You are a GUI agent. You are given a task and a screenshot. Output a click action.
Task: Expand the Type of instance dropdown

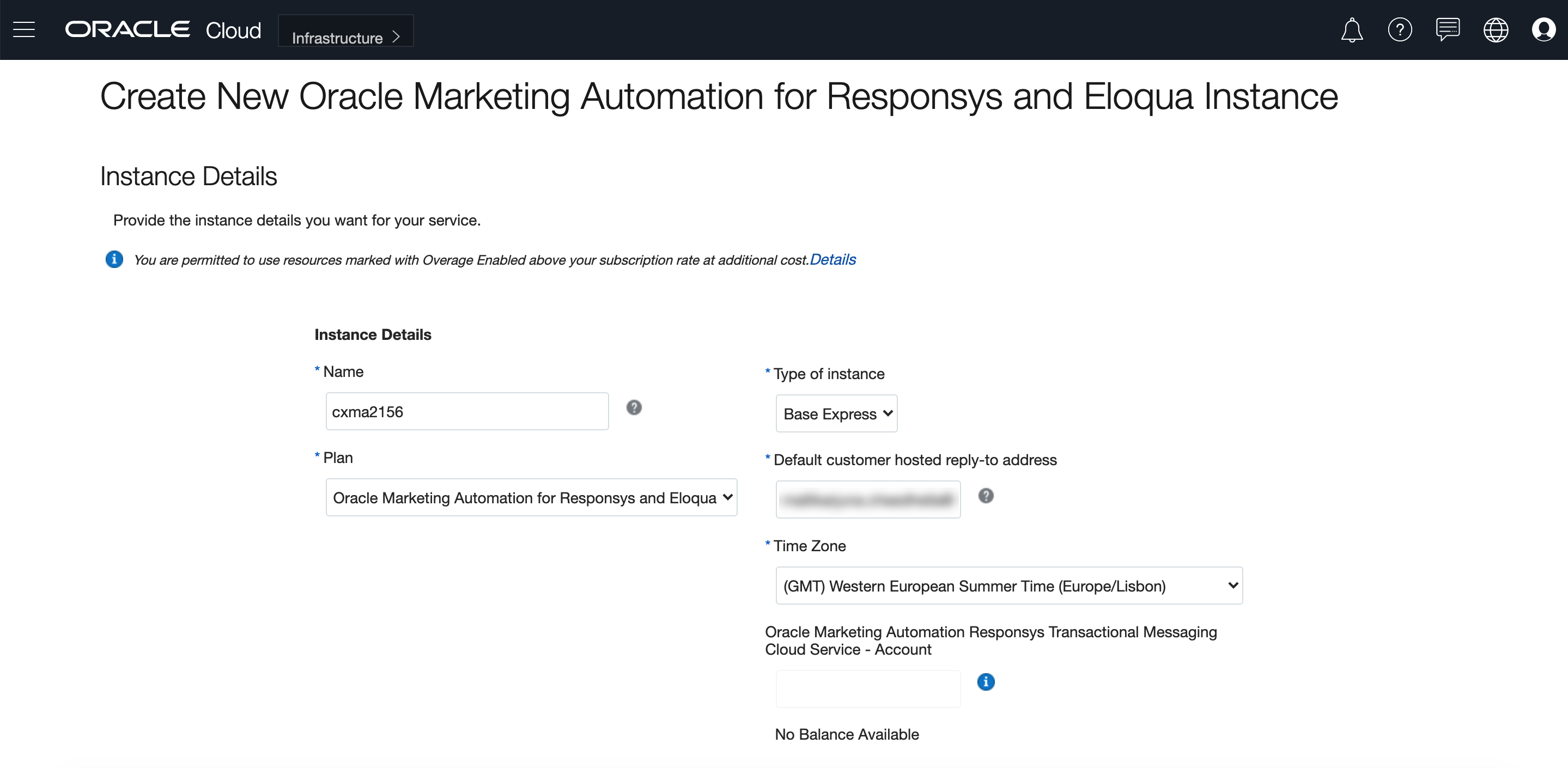pos(836,414)
